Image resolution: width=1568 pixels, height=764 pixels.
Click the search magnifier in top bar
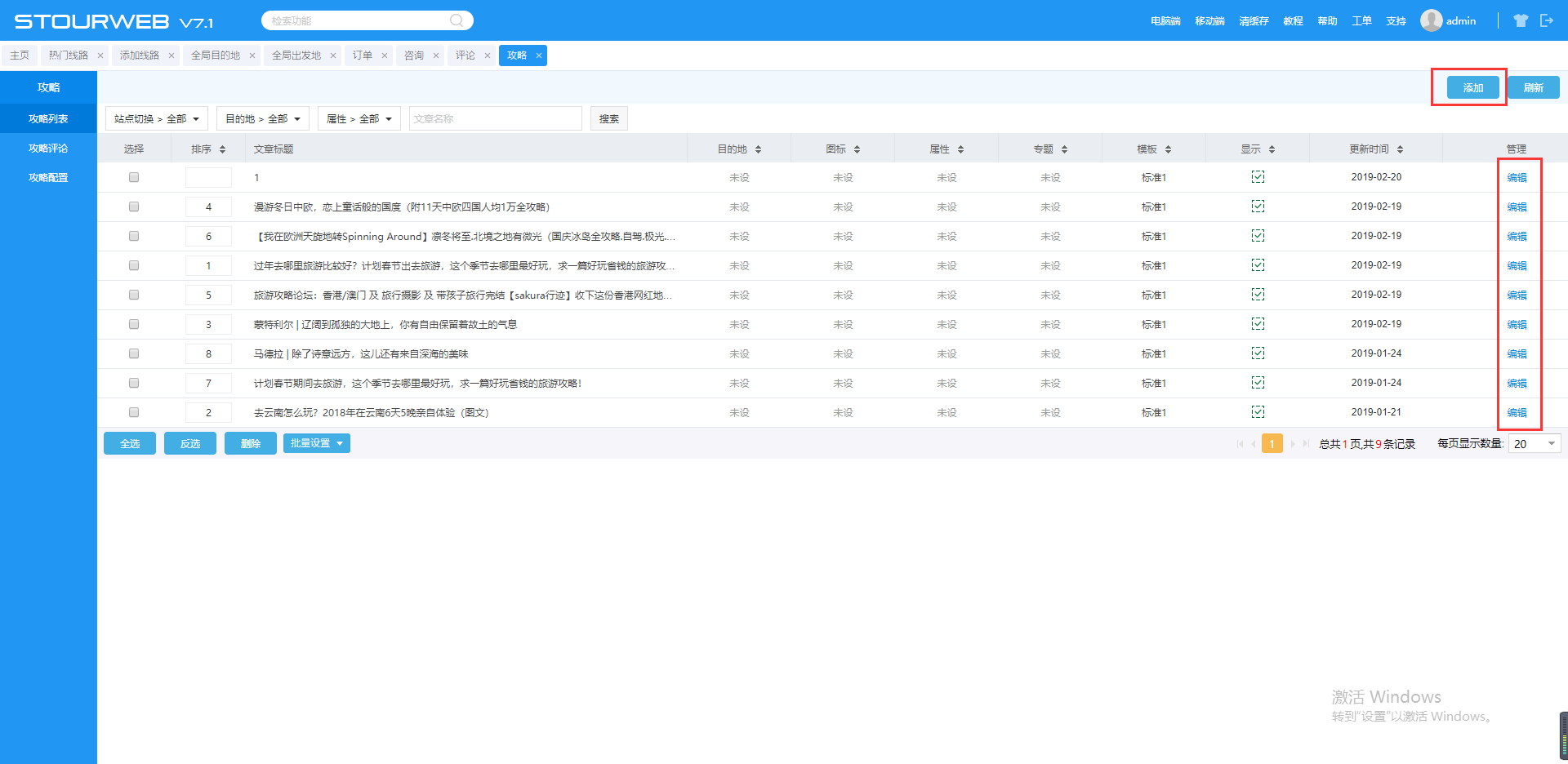(x=457, y=20)
